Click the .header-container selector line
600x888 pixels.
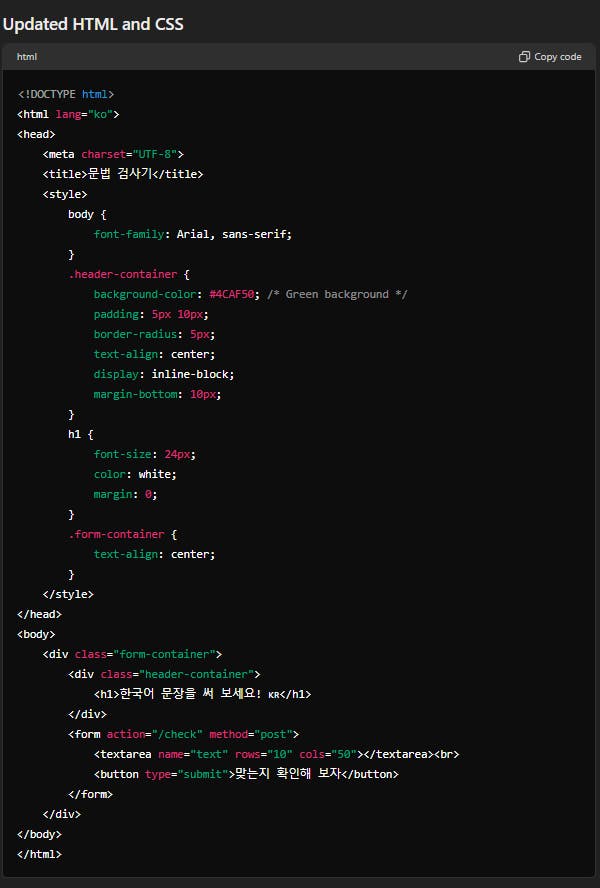129,274
